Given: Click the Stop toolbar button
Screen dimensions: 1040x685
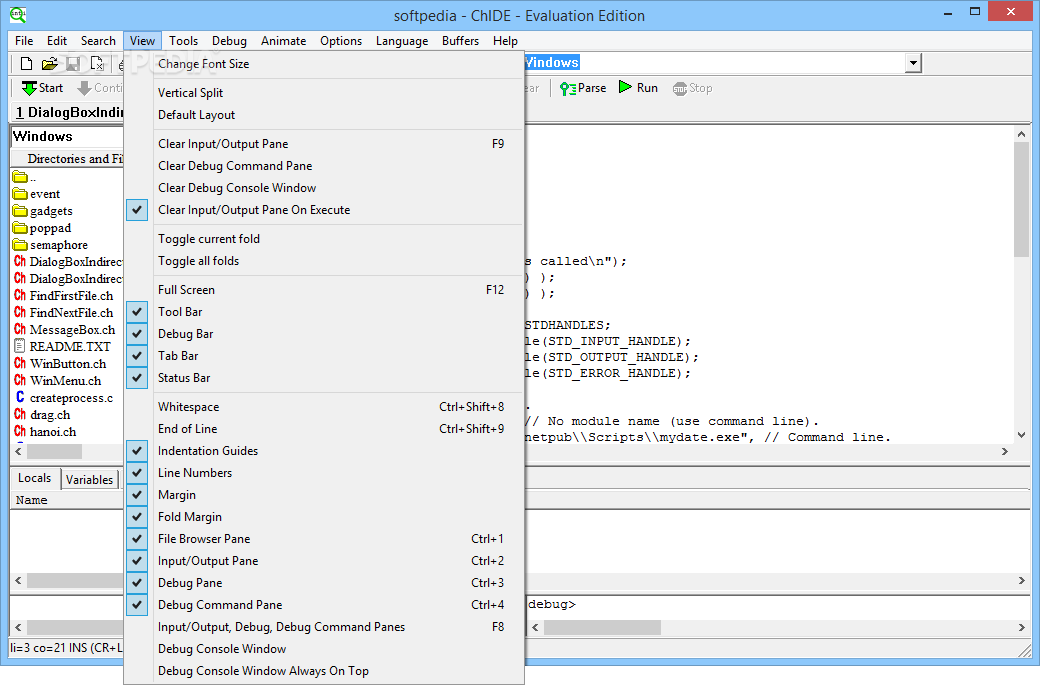Looking at the screenshot, I should (x=692, y=88).
